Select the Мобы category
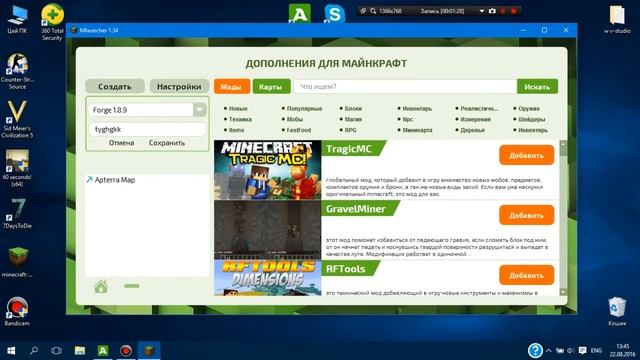This screenshot has width=640, height=360. pyautogui.click(x=294, y=119)
